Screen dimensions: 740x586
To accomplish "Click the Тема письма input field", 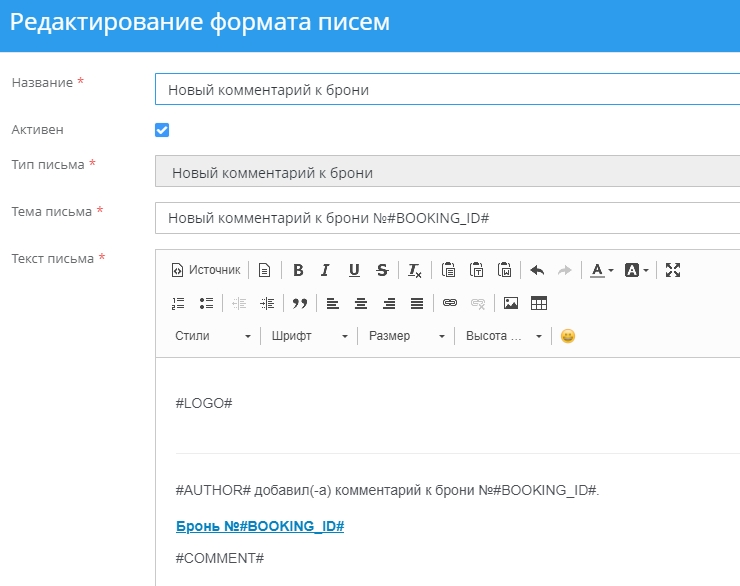I will click(x=447, y=218).
